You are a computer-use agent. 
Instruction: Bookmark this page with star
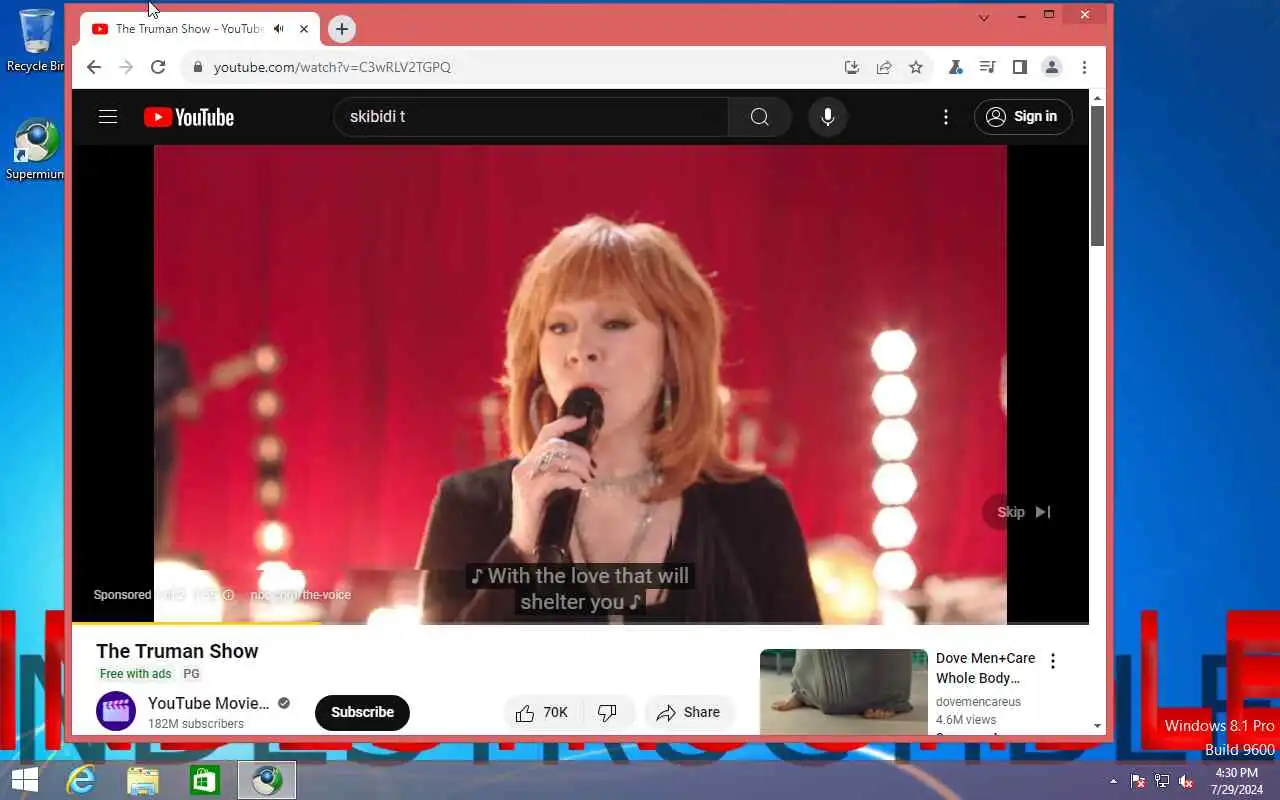tap(916, 67)
